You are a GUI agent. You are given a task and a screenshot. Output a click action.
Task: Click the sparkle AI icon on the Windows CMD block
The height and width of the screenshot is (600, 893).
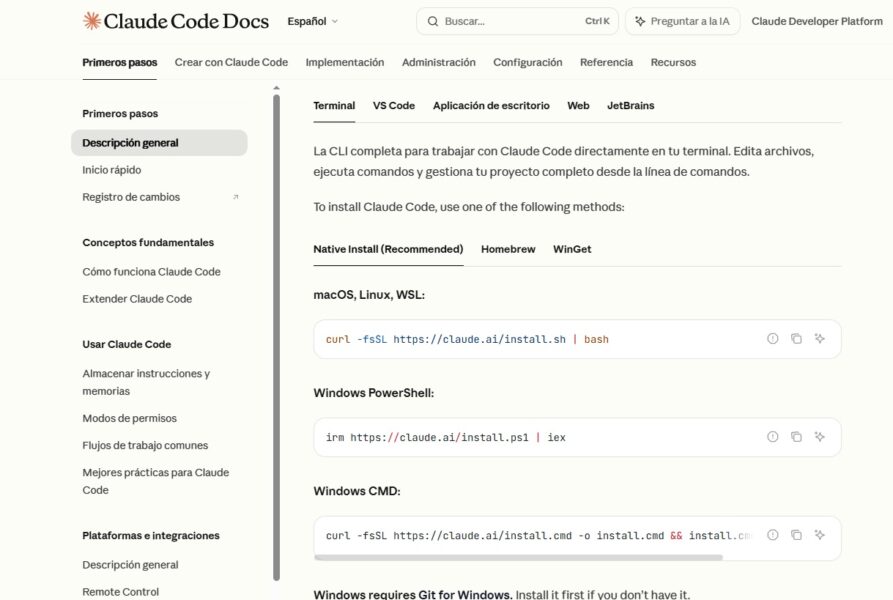pos(819,535)
